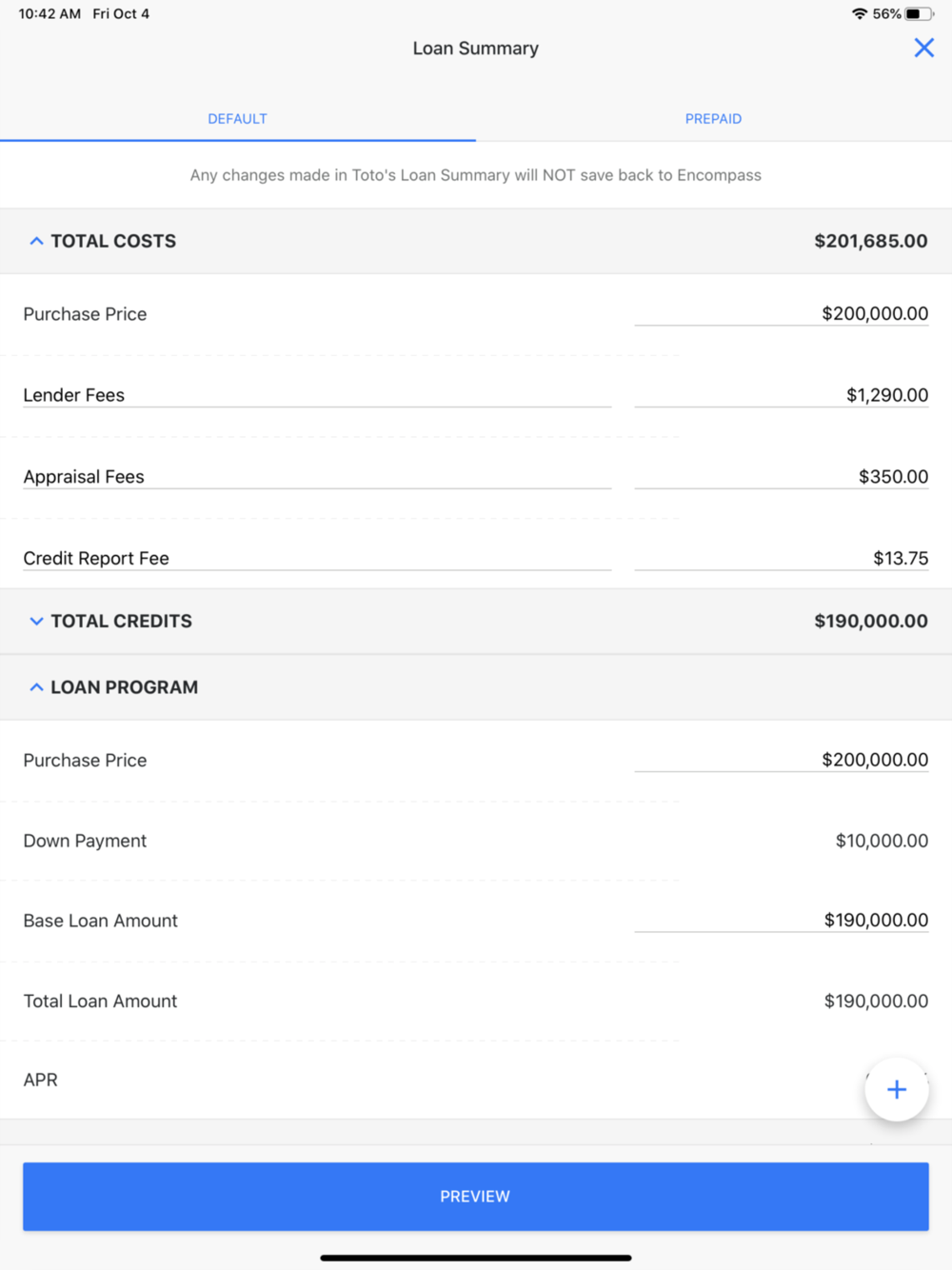
Task: Edit the Credit Report Fee amount $13.75
Action: tap(782, 558)
